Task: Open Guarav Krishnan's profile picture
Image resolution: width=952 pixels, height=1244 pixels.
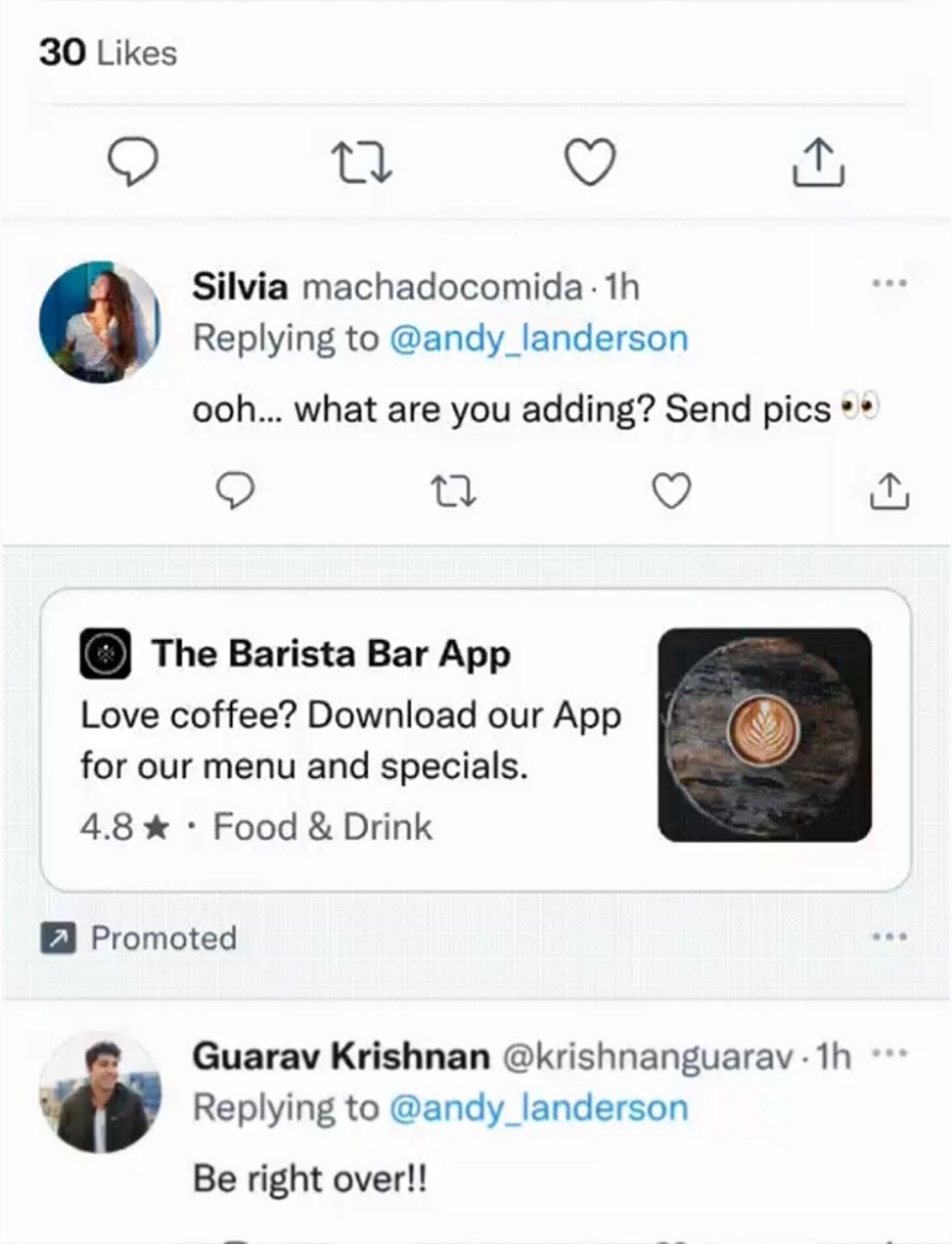Action: (x=100, y=1092)
